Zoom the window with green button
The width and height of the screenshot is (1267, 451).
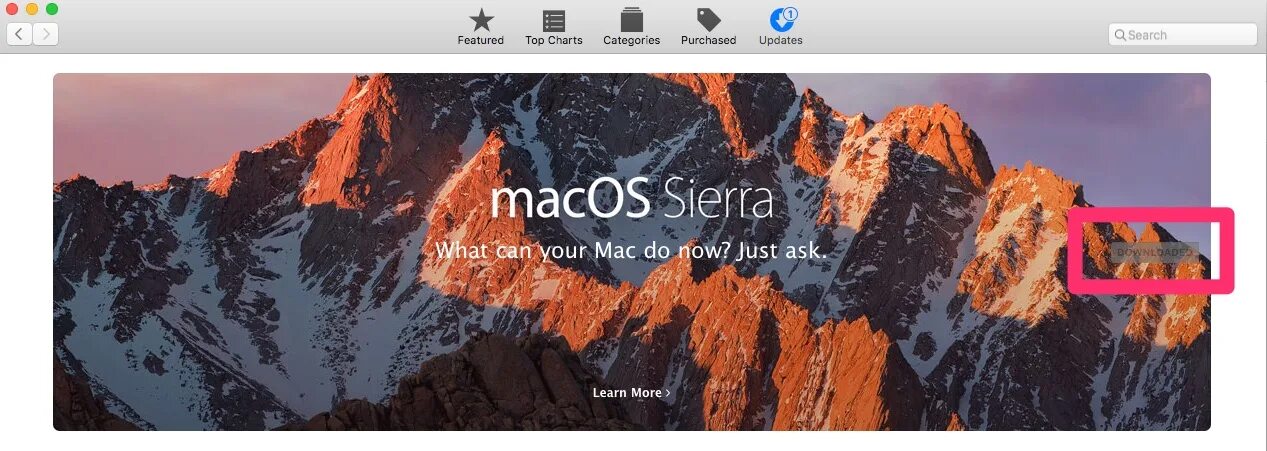52,9
